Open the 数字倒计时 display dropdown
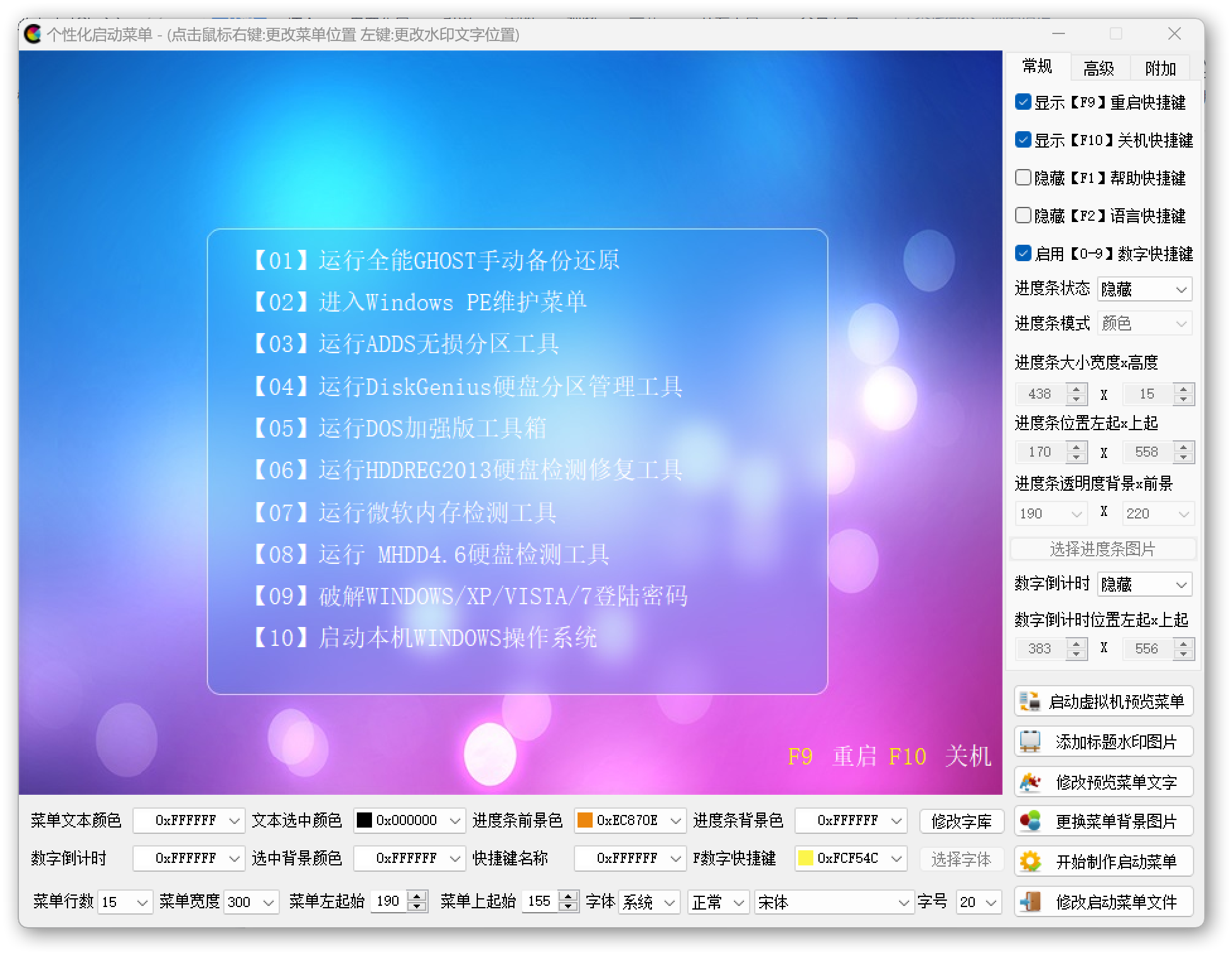 (x=1144, y=585)
